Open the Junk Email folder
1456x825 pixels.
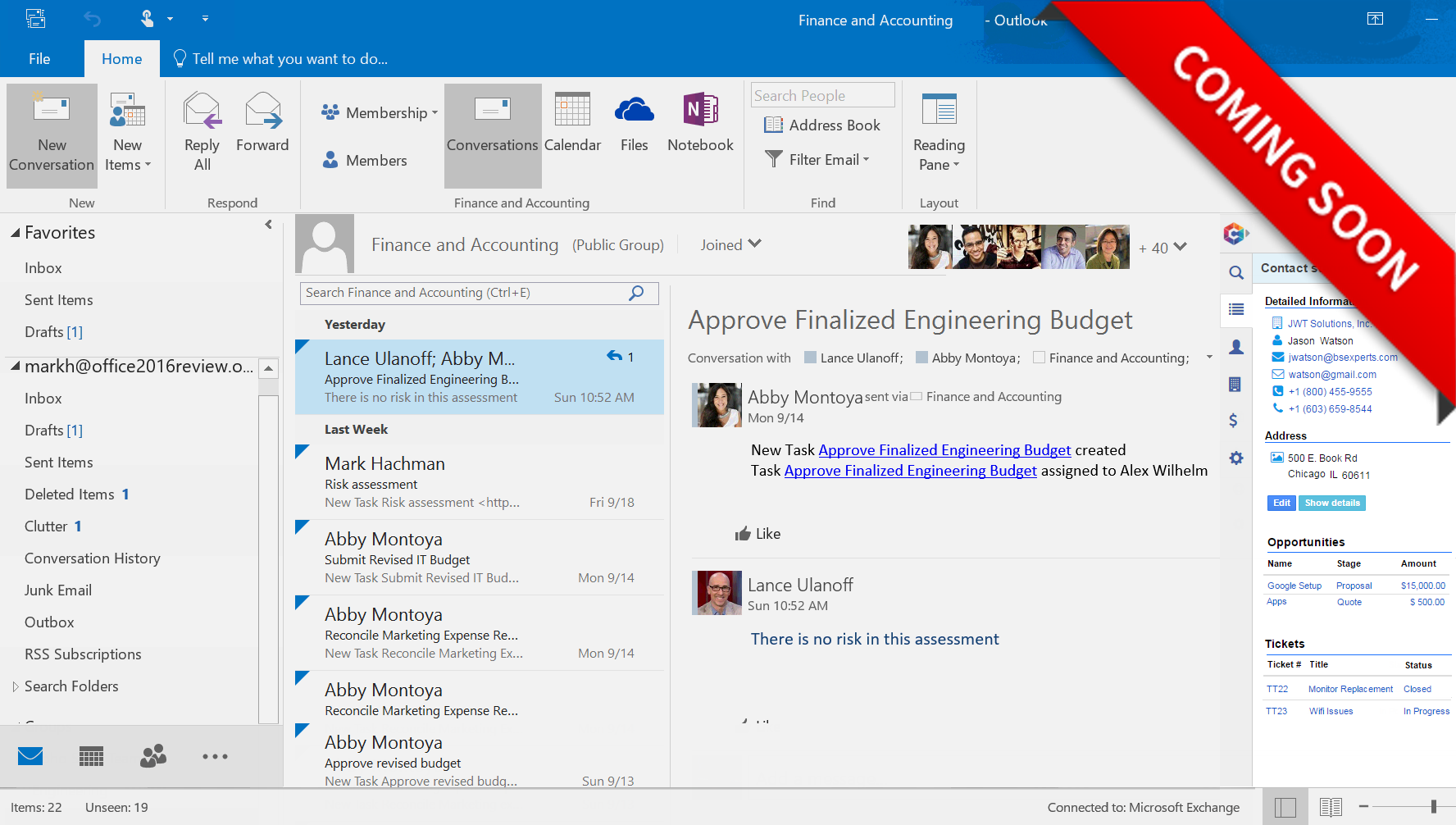point(58,590)
